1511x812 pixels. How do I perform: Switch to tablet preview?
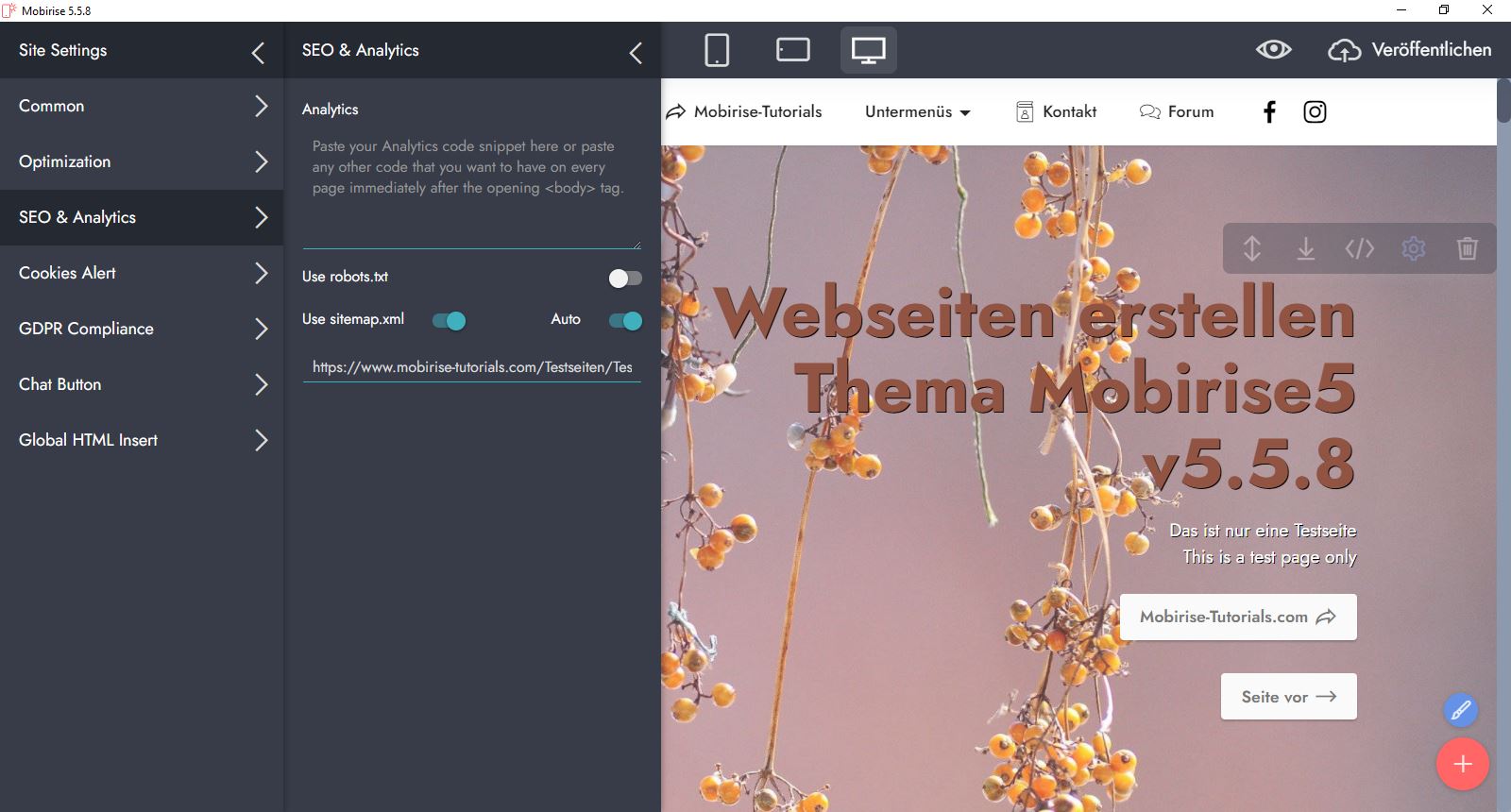click(x=793, y=50)
